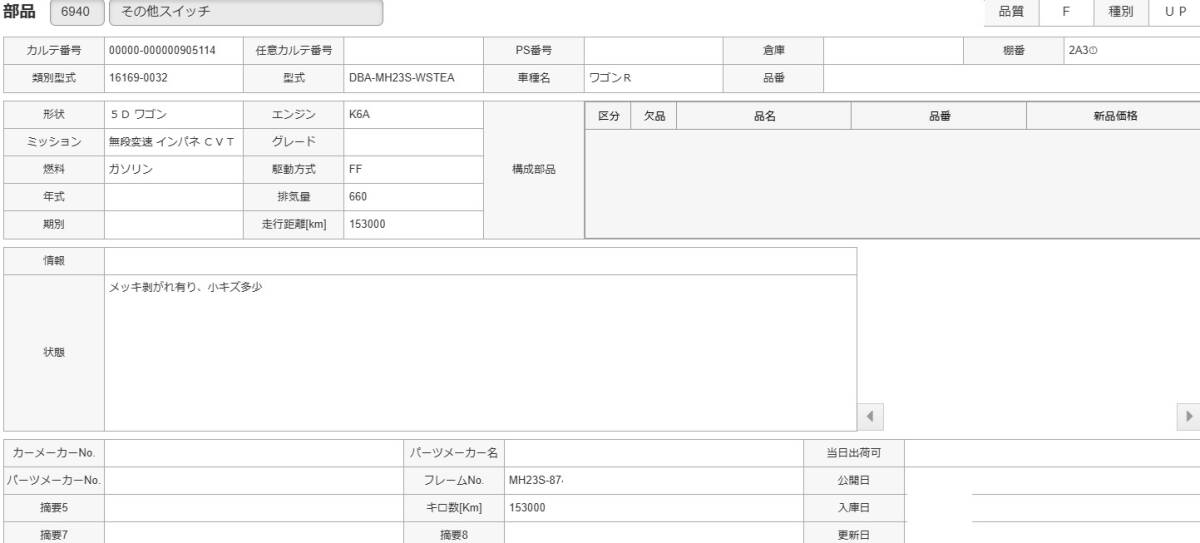Click the 品番 field in the top header table
Screen dimensions: 1200x543
pyautogui.click(x=1012, y=77)
